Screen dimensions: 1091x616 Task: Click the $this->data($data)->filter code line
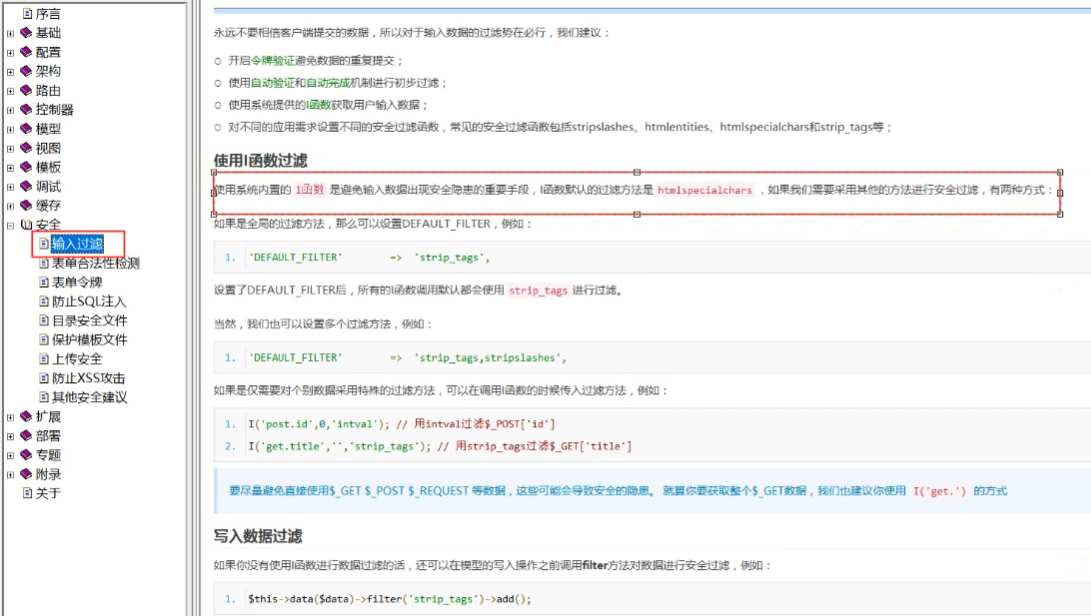tap(389, 599)
